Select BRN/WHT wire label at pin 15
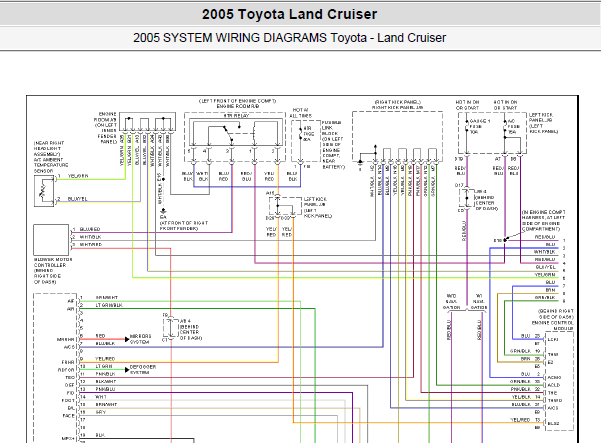601x443 pixels. click(x=106, y=405)
